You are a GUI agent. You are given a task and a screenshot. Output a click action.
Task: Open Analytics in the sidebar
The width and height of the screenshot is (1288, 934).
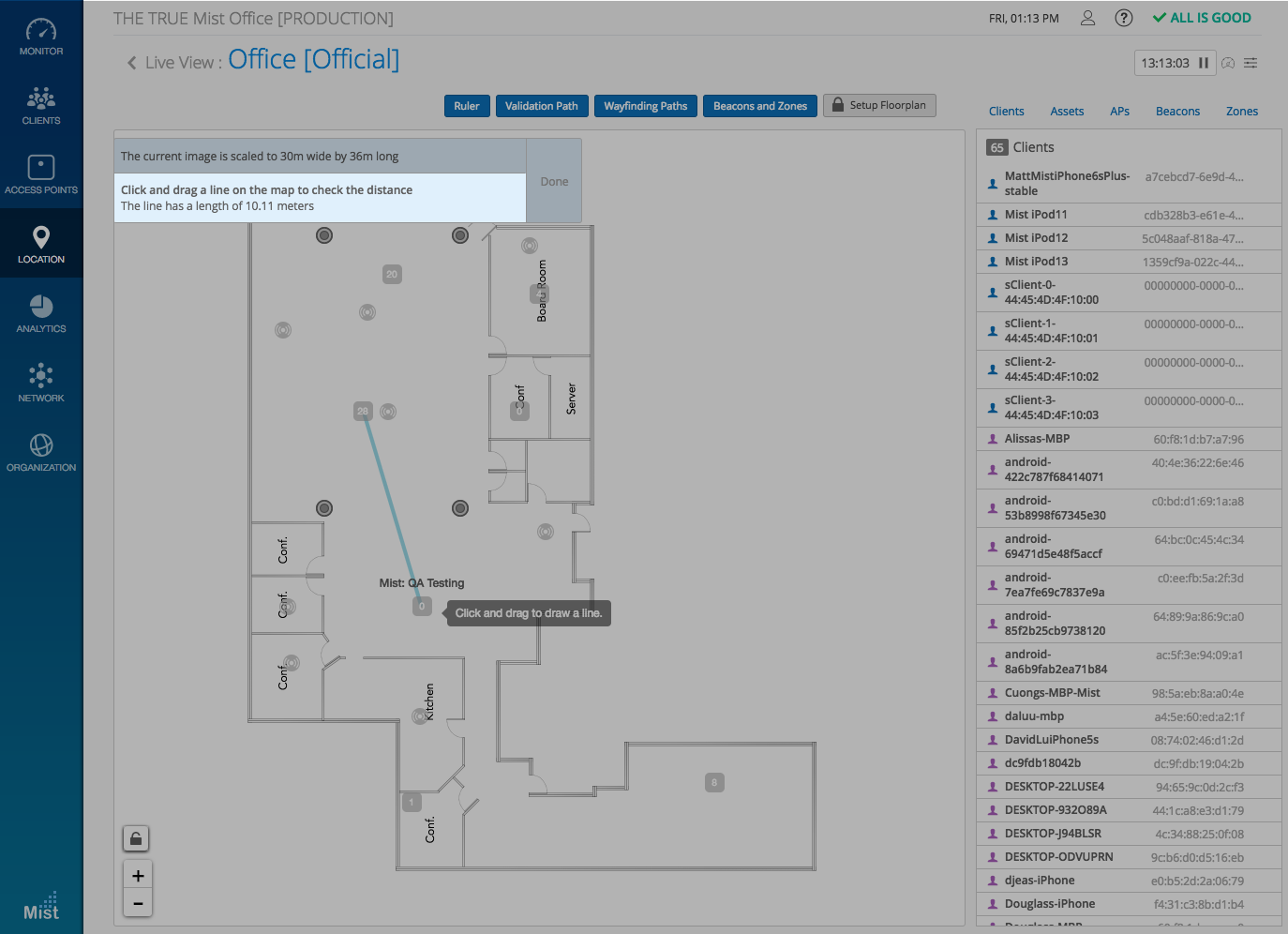pyautogui.click(x=41, y=314)
